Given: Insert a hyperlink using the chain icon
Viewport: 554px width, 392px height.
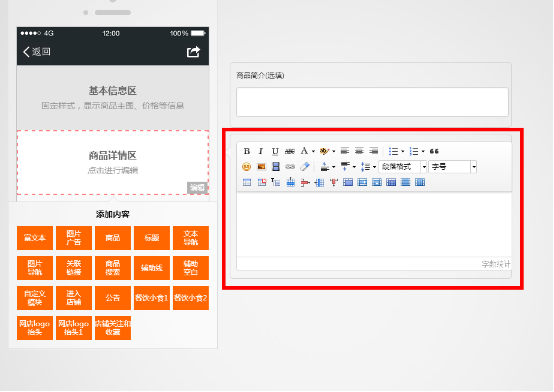Looking at the screenshot, I should click(290, 166).
